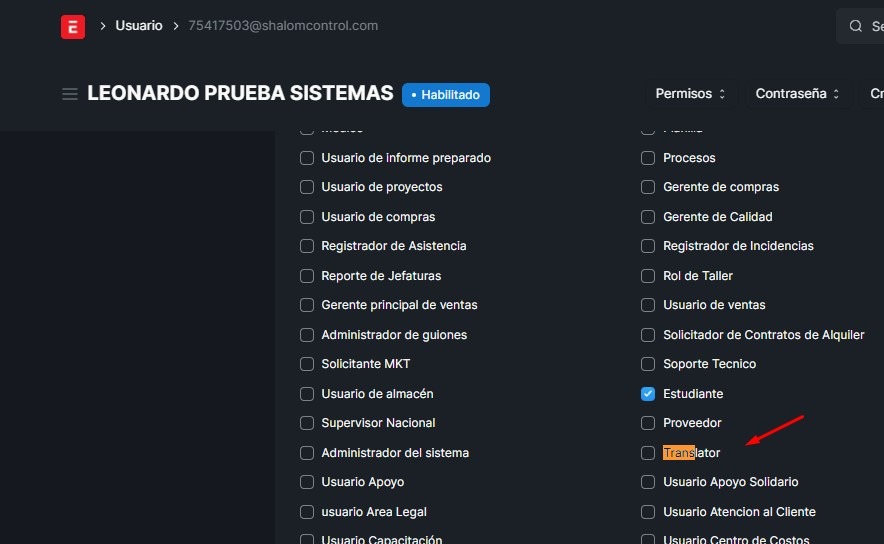Enable the Soporte Tecnico role

click(648, 364)
